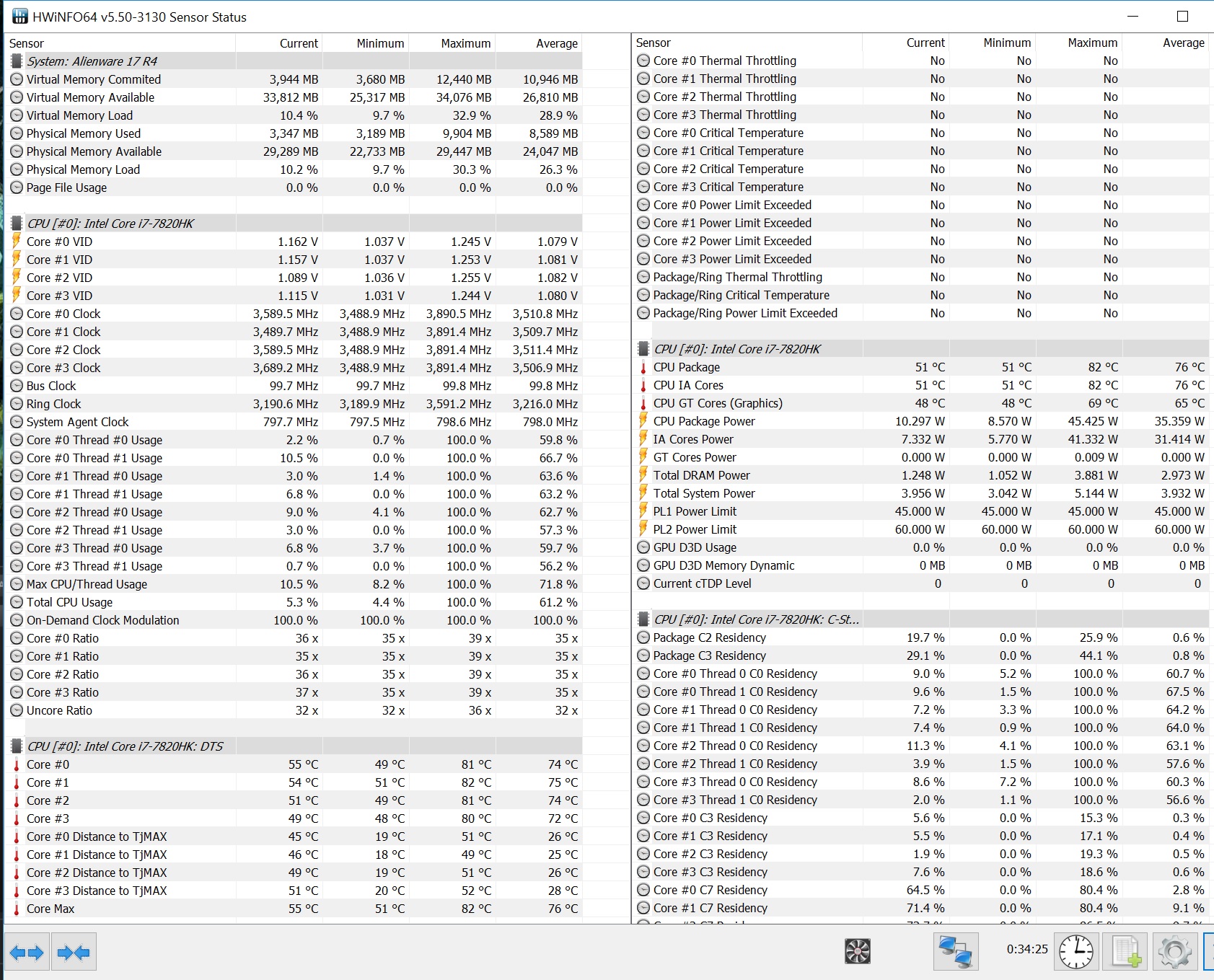Click Core #0 Clock sensor icon
This screenshot has width=1214, height=980.
coord(17,314)
